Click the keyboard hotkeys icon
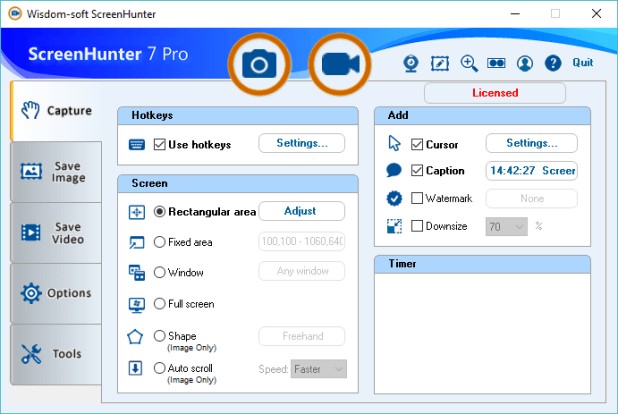Screen dimensions: 618x414 pos(137,145)
